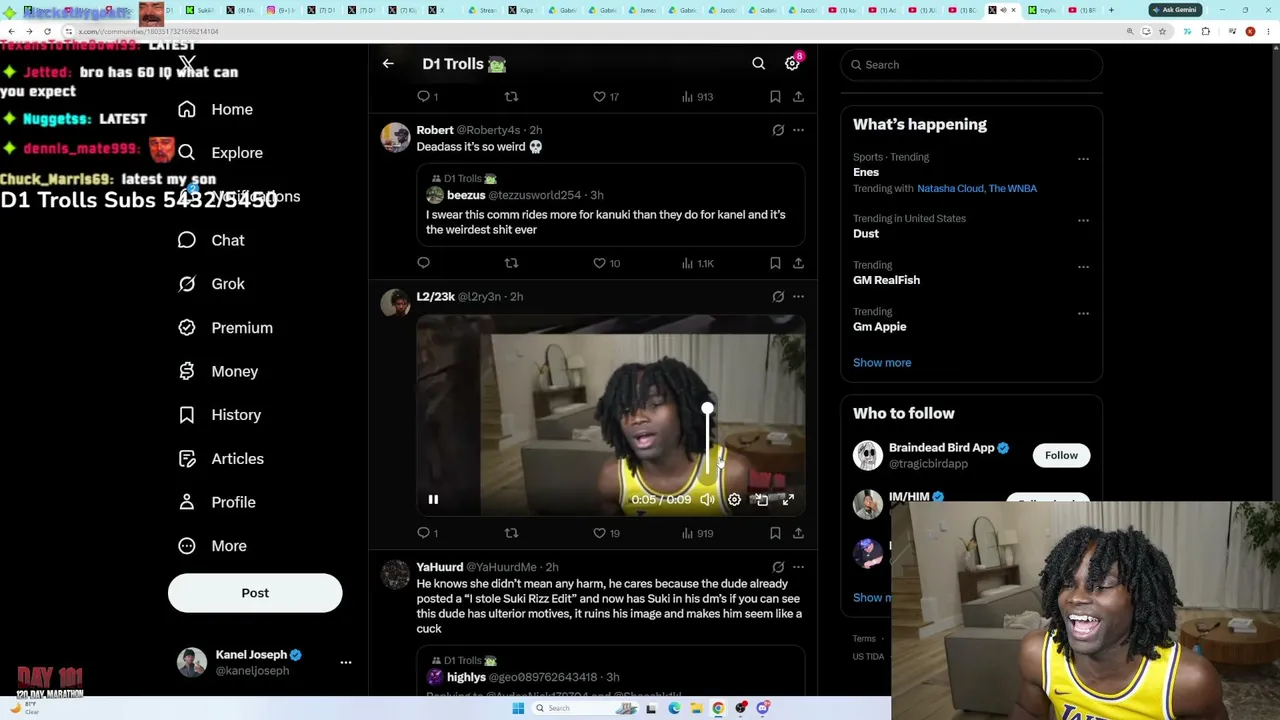Click the Ask Gemini button in Chrome
The height and width of the screenshot is (720, 1280).
coord(1174,10)
